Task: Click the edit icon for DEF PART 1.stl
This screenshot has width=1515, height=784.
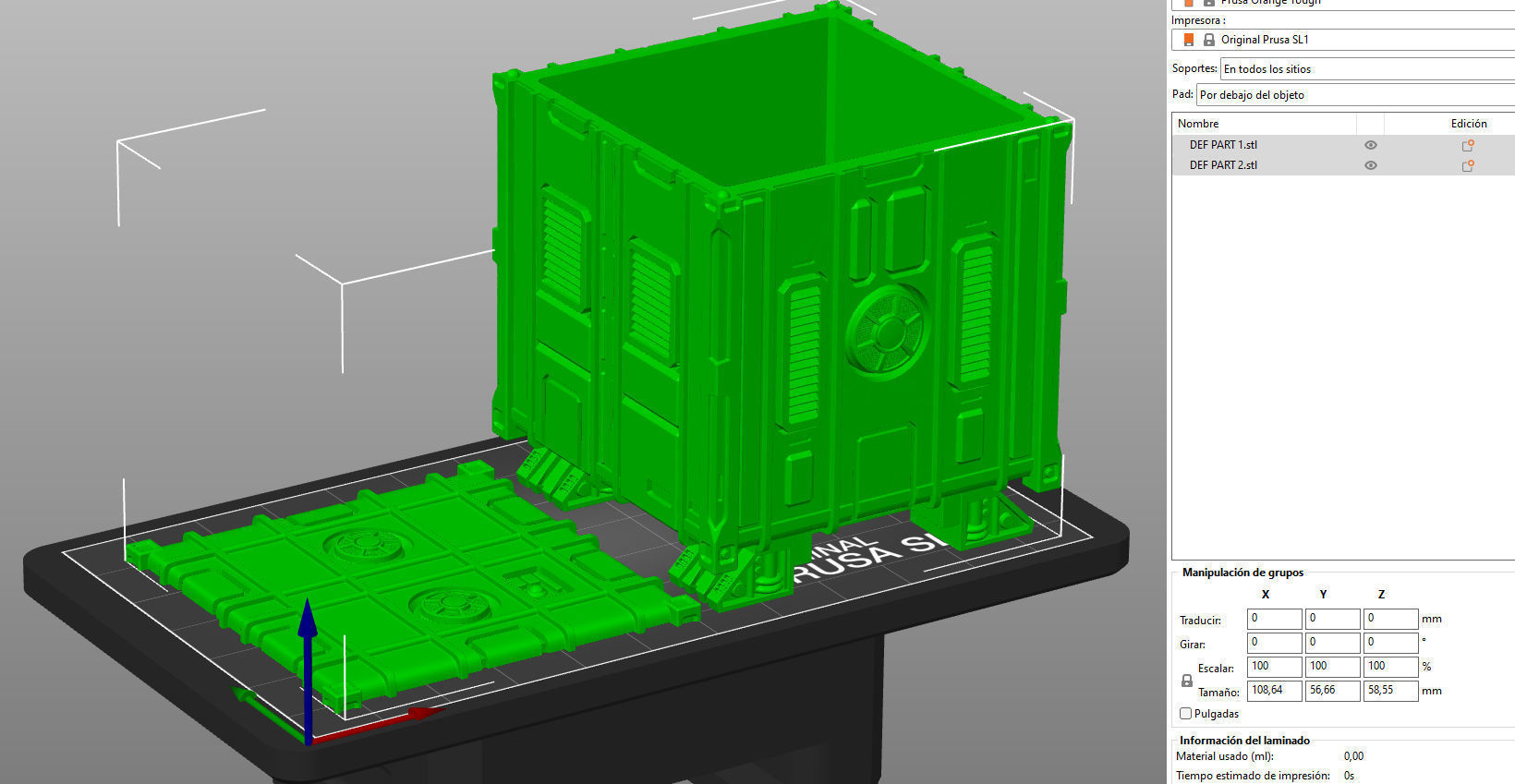Action: click(1467, 145)
